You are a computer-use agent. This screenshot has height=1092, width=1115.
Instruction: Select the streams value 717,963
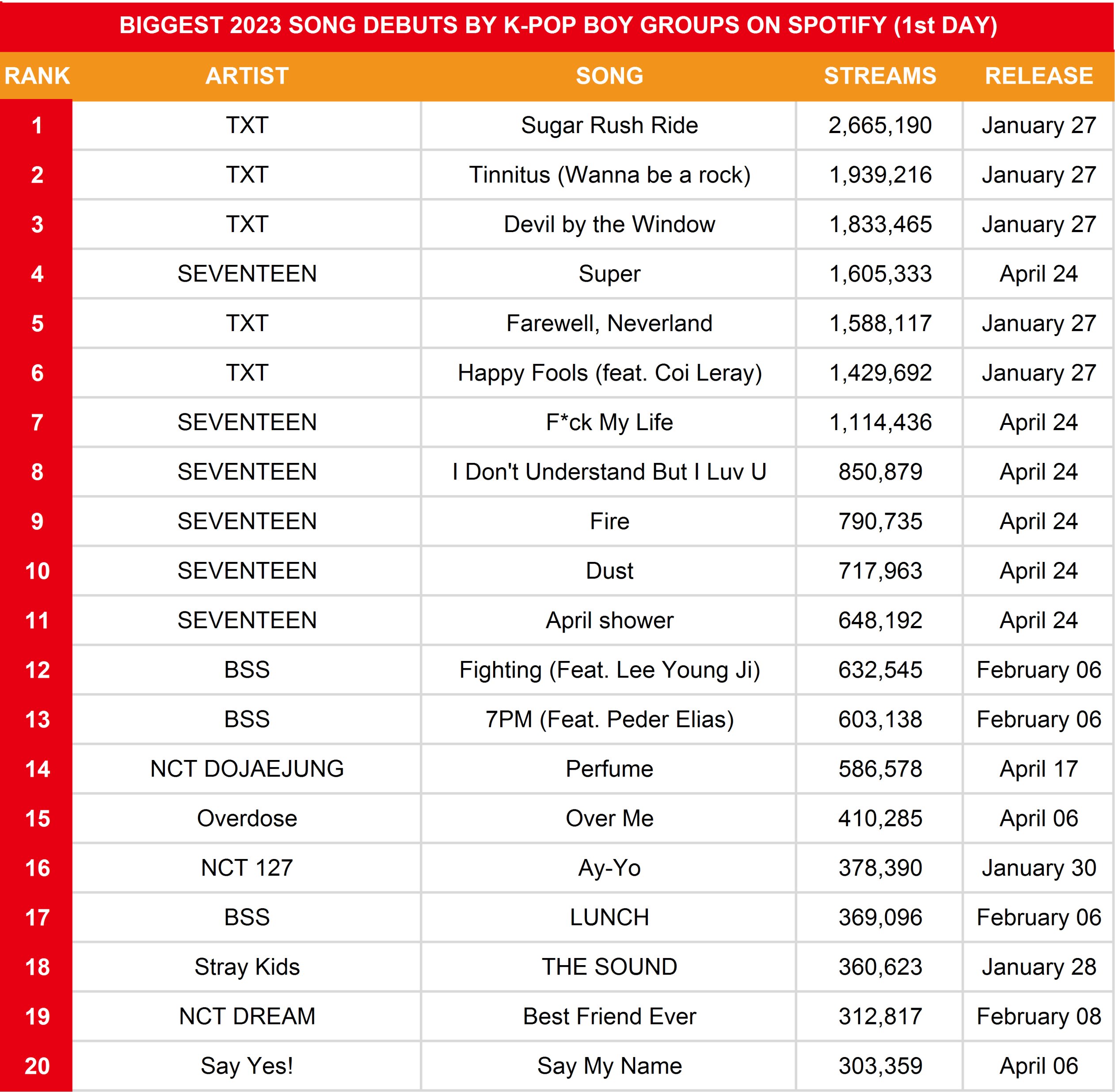[x=880, y=571]
